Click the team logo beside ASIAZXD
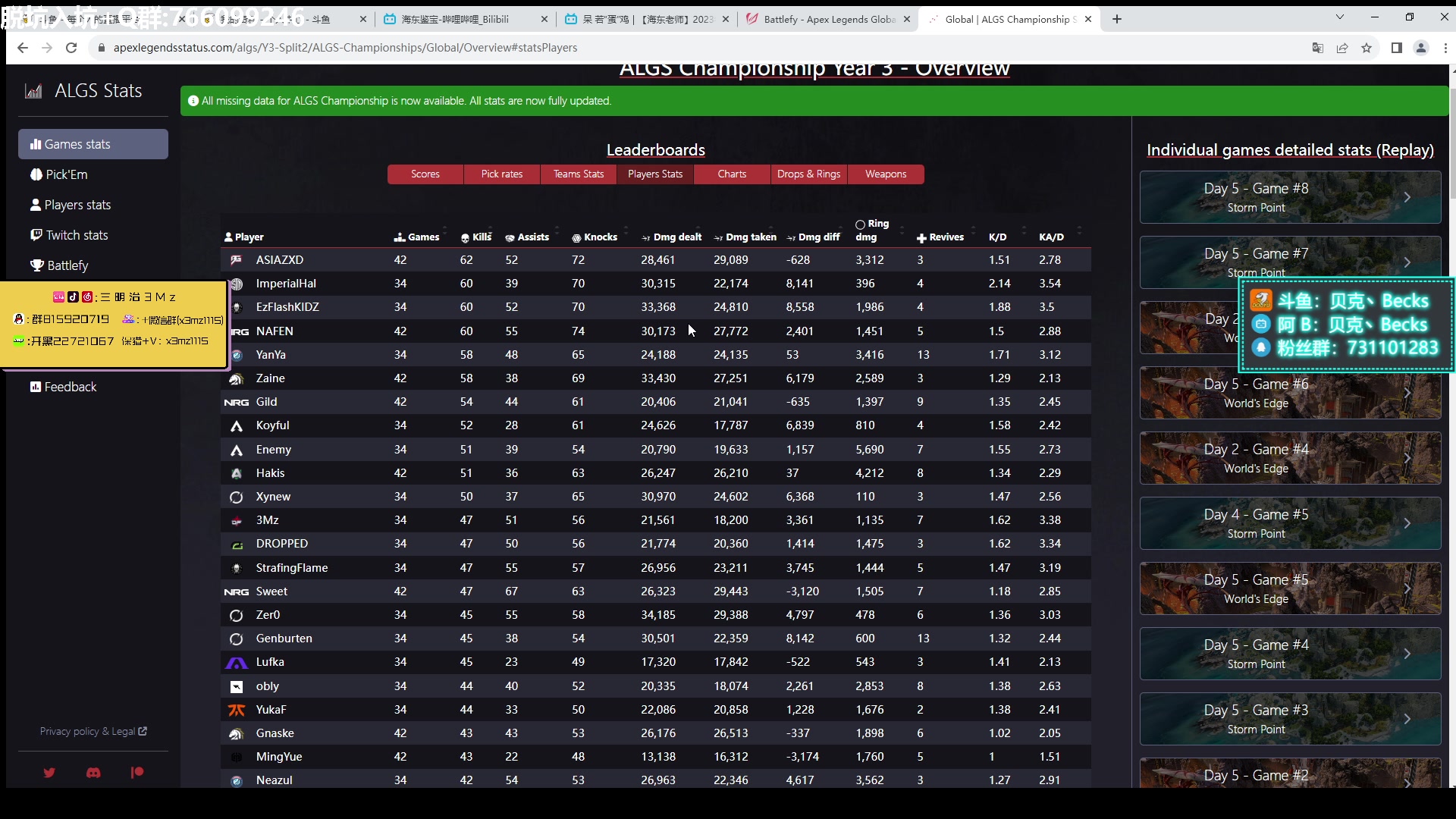Image resolution: width=1456 pixels, height=819 pixels. coord(237,260)
